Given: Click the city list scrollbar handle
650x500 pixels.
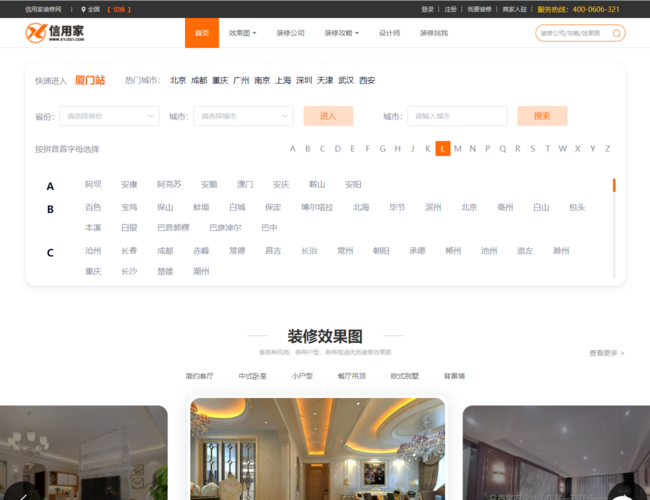Looking at the screenshot, I should pos(614,185).
